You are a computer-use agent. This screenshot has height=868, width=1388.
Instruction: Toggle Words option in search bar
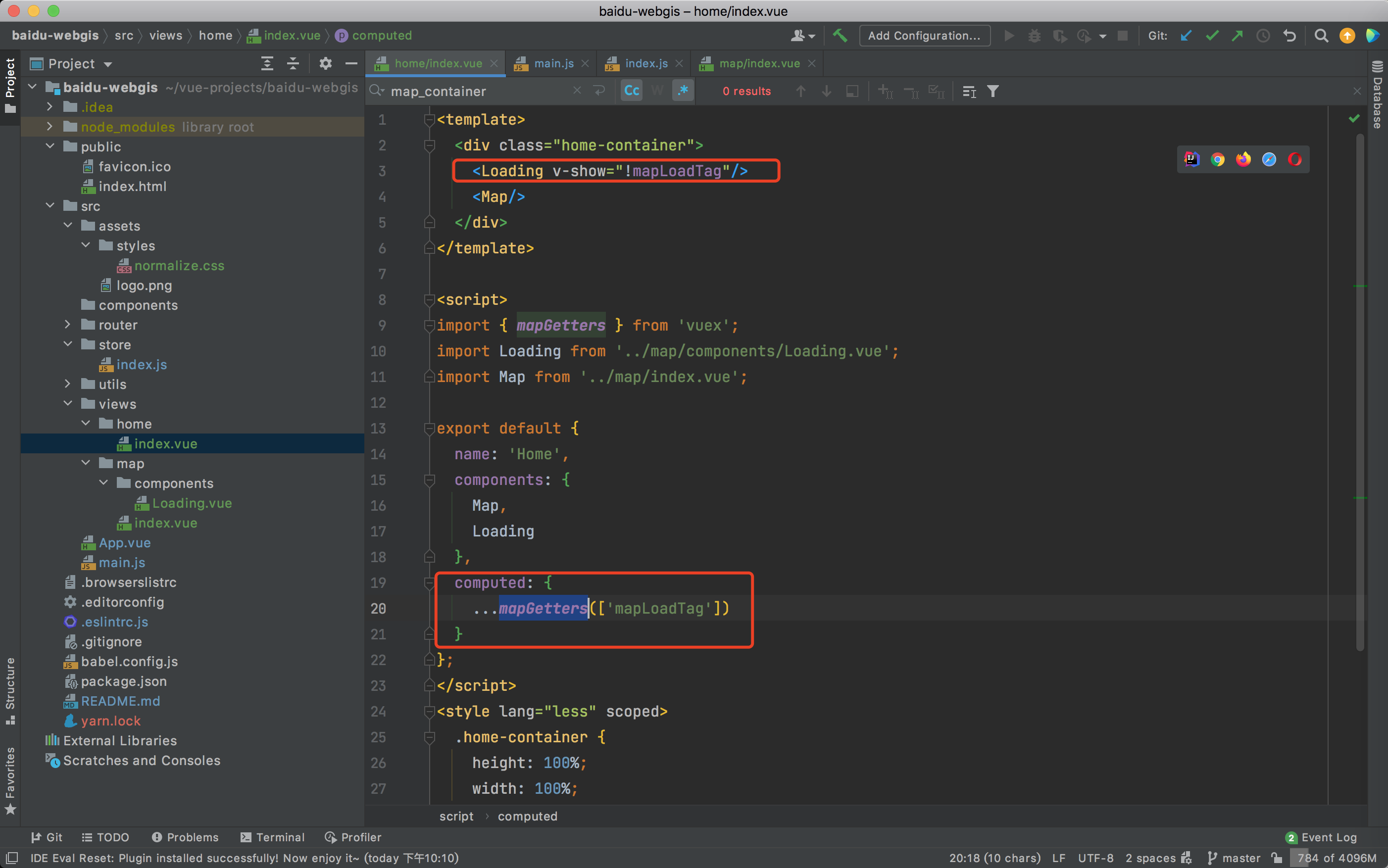pos(657,91)
